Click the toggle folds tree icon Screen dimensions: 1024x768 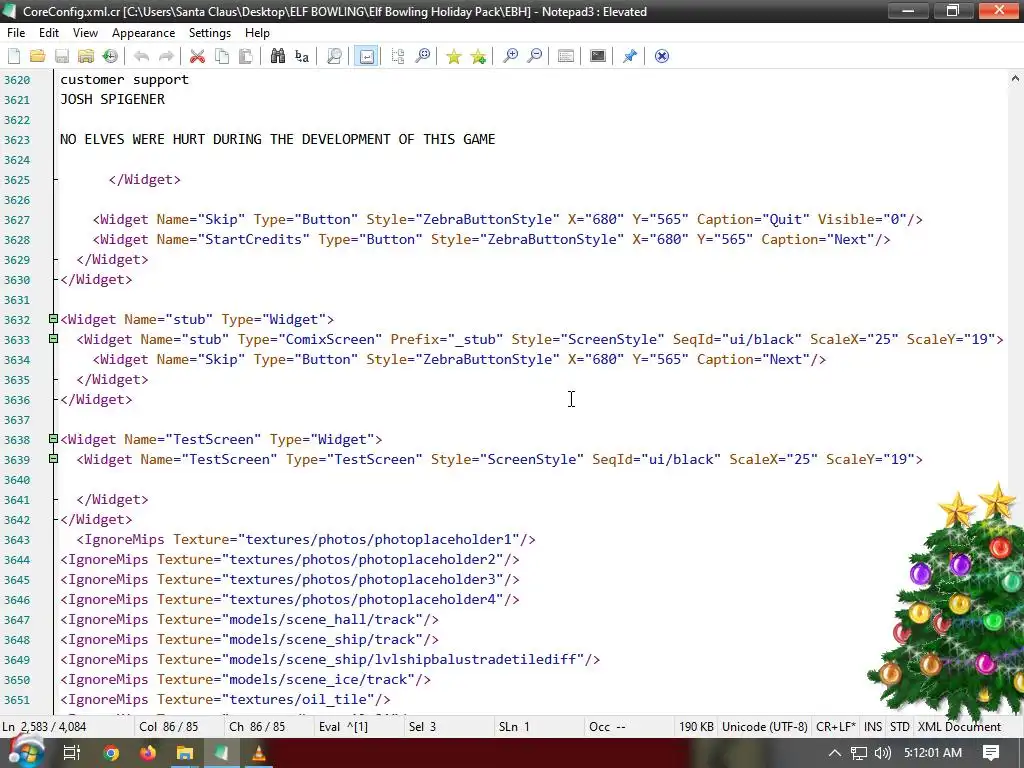[398, 56]
